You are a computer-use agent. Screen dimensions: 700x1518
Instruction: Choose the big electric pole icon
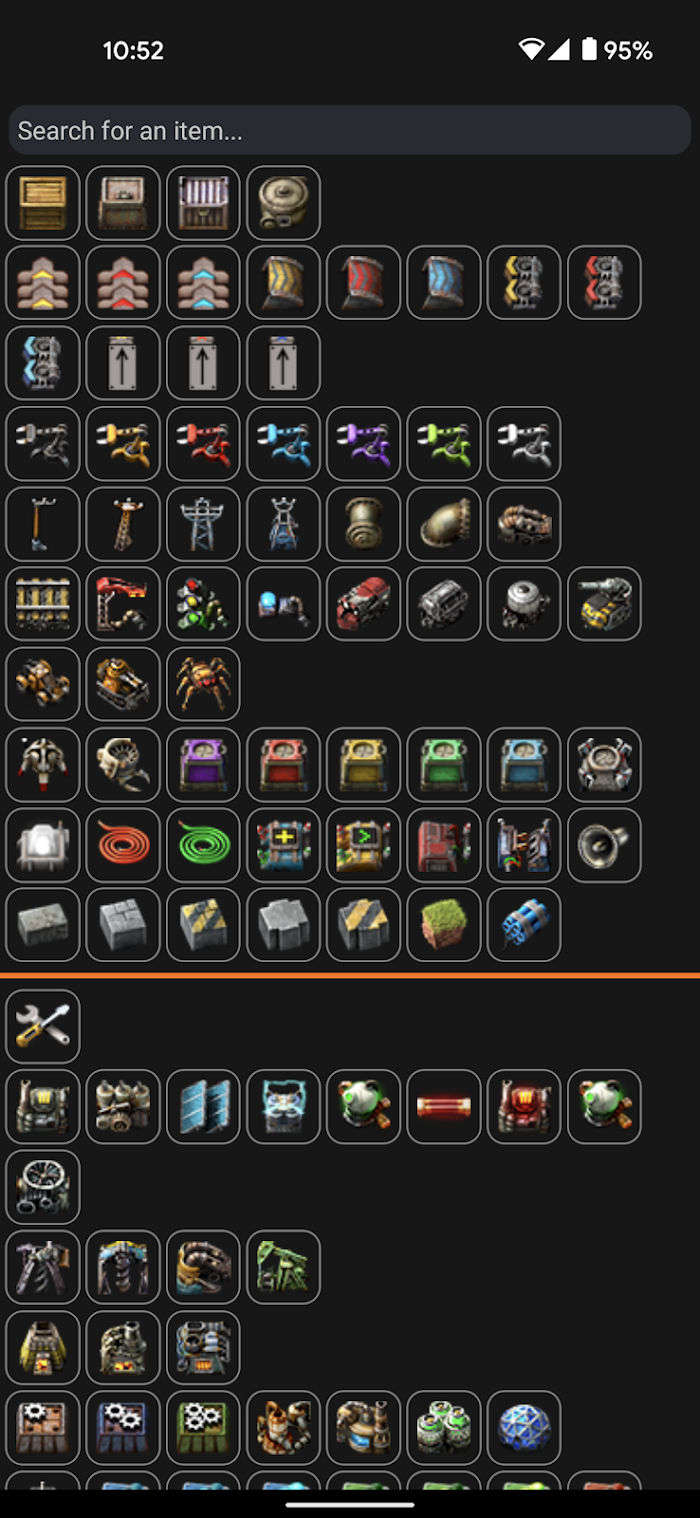coord(203,524)
